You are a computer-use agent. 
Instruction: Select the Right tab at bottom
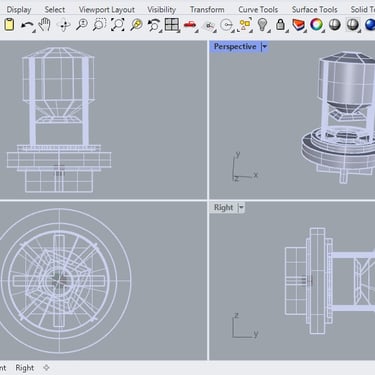(25, 368)
